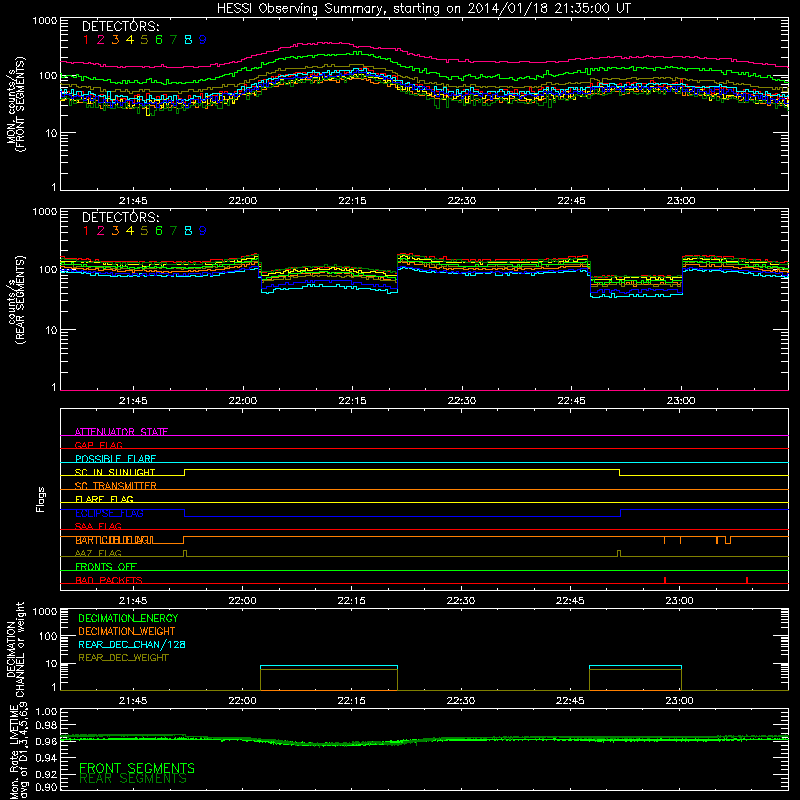800x800 pixels.
Task: Click the 'DECIMATION_ENERGY' legend entry
Action: (x=129, y=618)
